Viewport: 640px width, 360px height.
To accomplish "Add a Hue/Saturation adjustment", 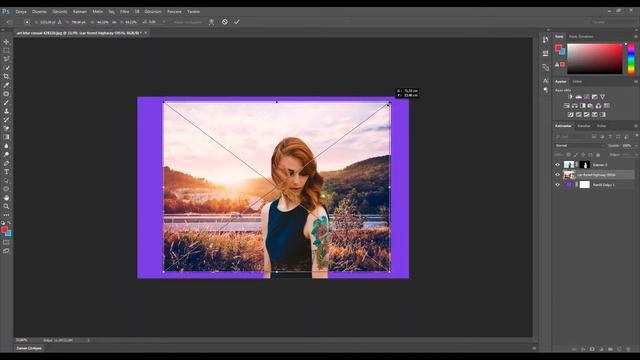I will click(567, 106).
